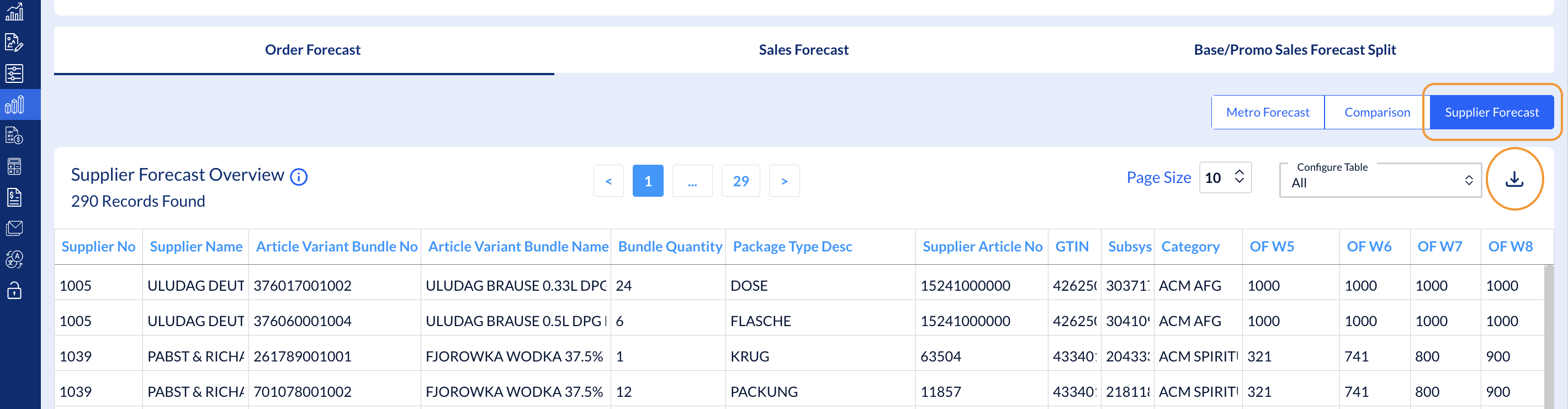Go to page 29
Screen dimensions: 1568x409
[740, 181]
